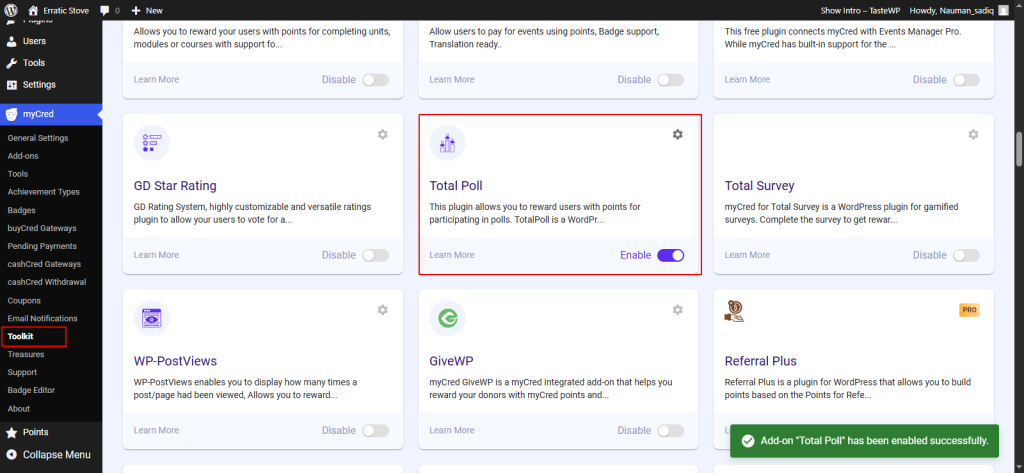Go to Badges submenu item
Image resolution: width=1024 pixels, height=473 pixels.
point(21,210)
